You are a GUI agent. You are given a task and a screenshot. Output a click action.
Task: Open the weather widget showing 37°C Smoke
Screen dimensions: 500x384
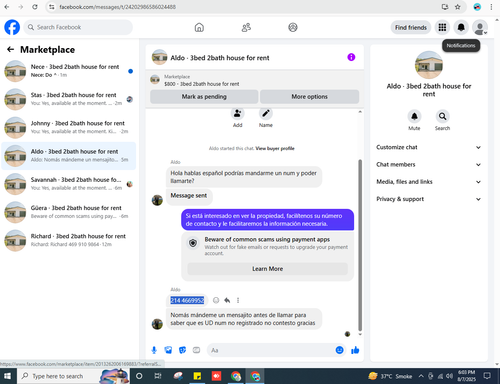click(x=391, y=376)
